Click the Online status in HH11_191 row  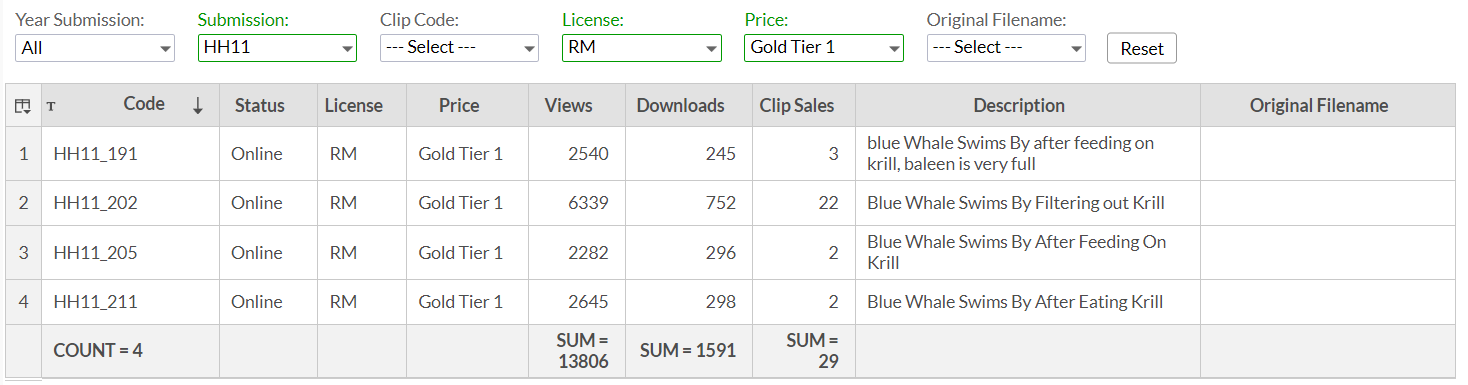click(x=257, y=154)
